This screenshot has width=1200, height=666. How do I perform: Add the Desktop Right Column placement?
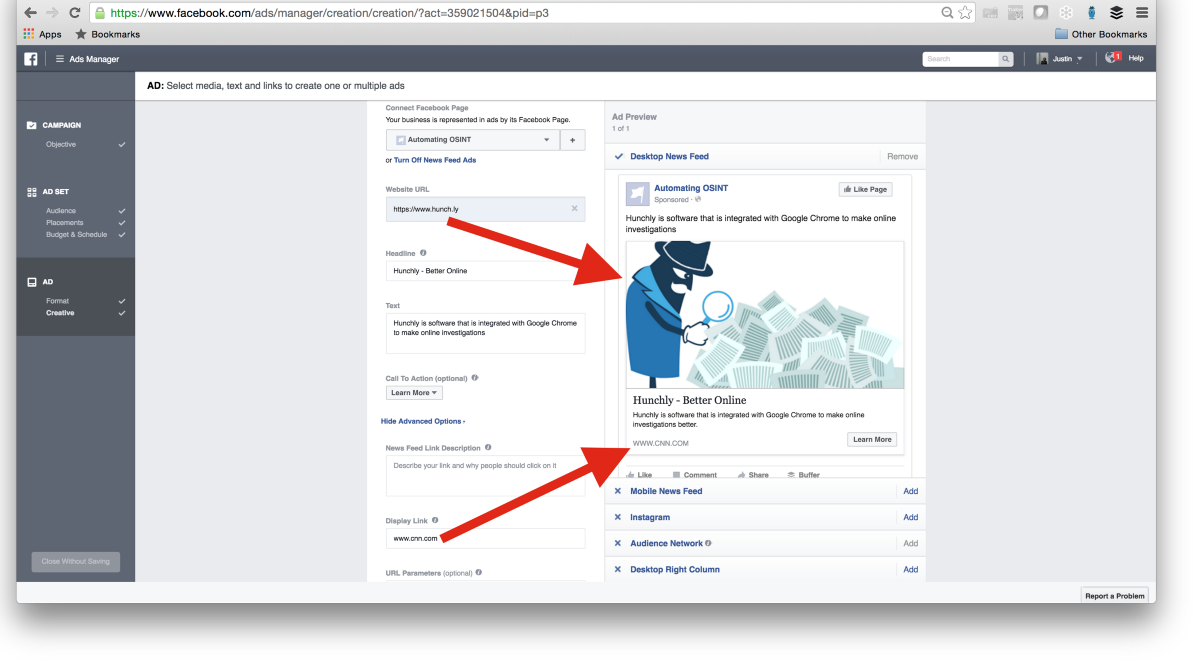(911, 569)
